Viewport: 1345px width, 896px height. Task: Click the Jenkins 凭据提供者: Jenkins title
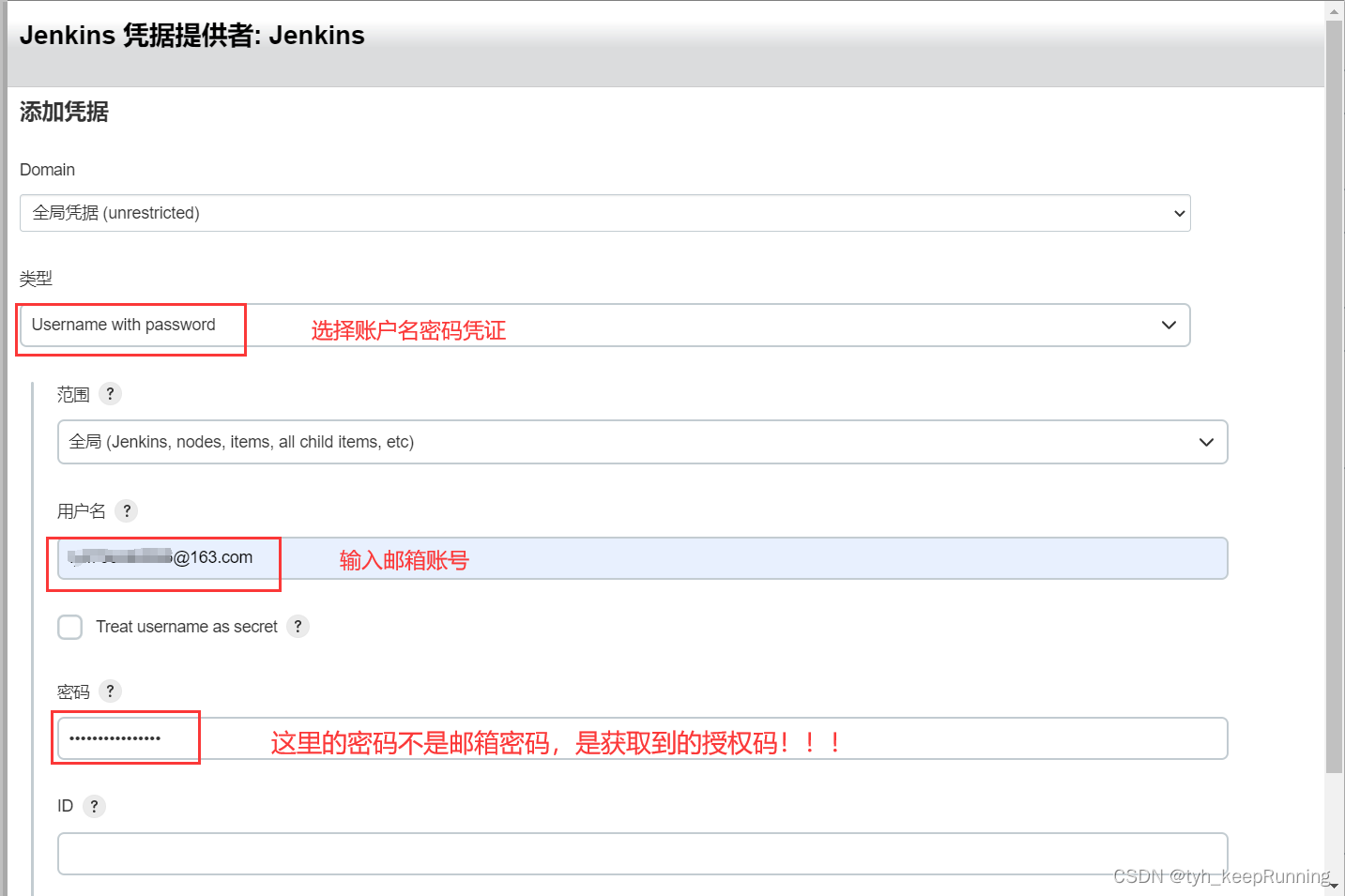point(192,36)
